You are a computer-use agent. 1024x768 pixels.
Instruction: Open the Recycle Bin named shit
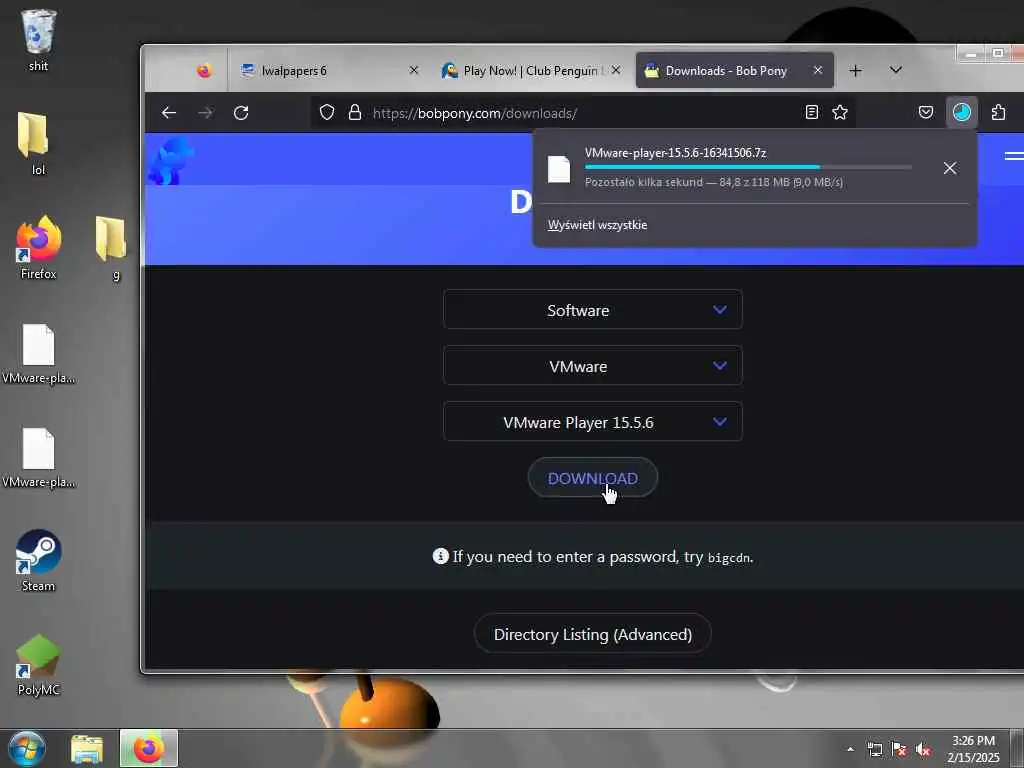tap(38, 39)
